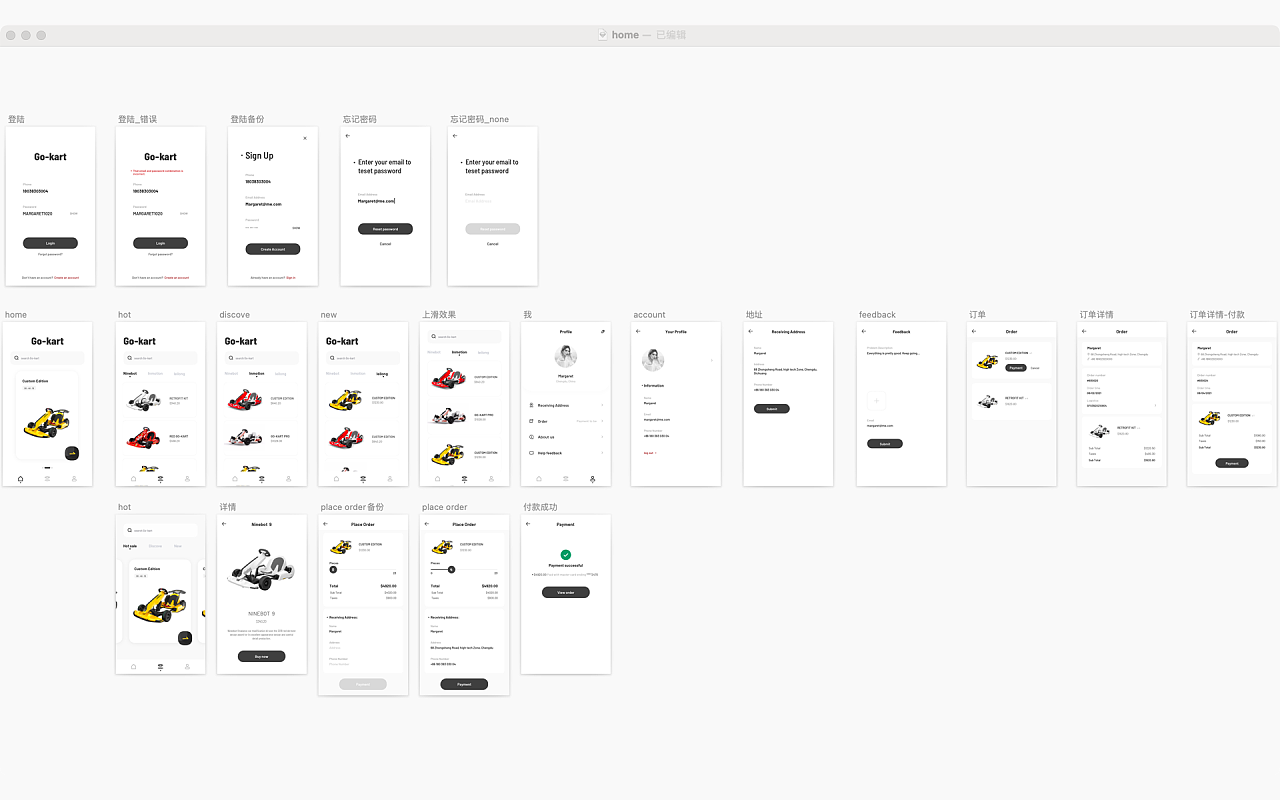The width and height of the screenshot is (1280, 800).
Task: Click green success checkmark on 付款成功
Action: [x=566, y=555]
